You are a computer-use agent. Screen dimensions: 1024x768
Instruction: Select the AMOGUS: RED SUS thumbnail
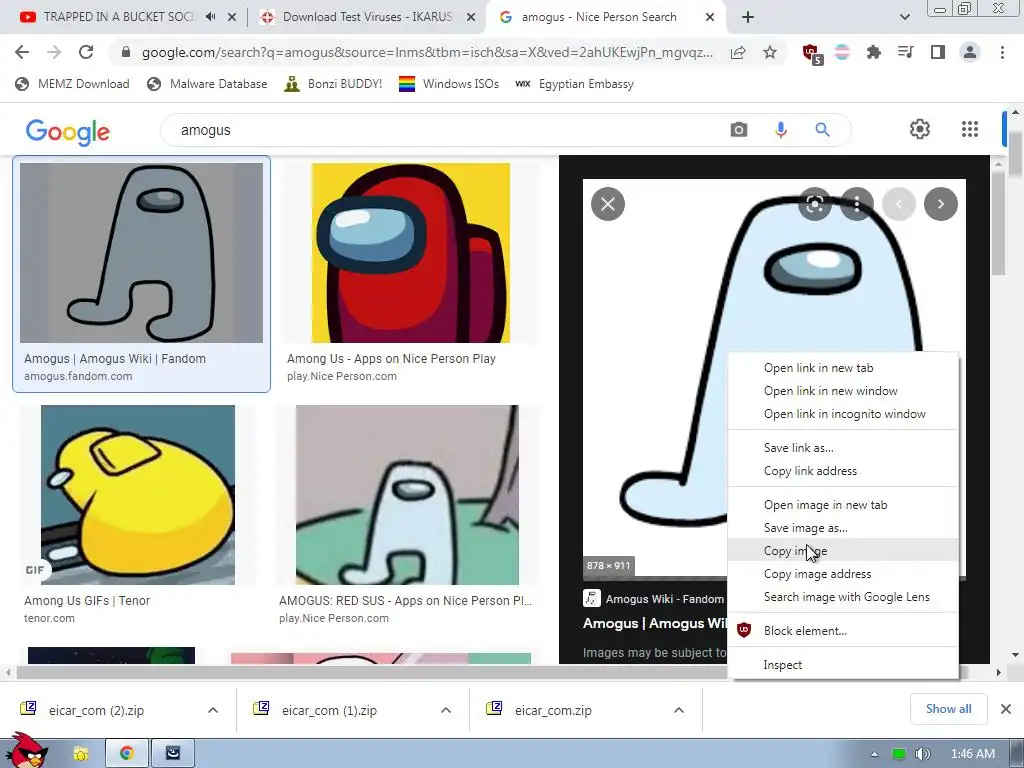(407, 494)
